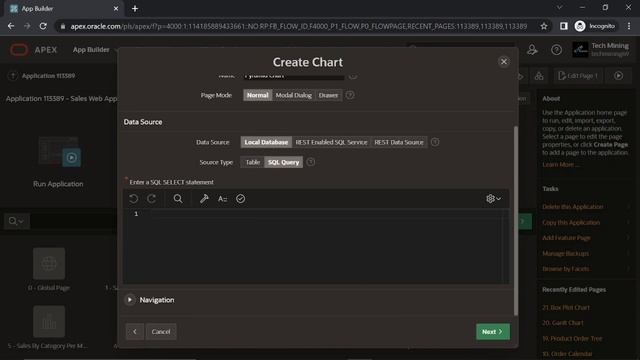Set Source Type to Table

pyautogui.click(x=253, y=162)
